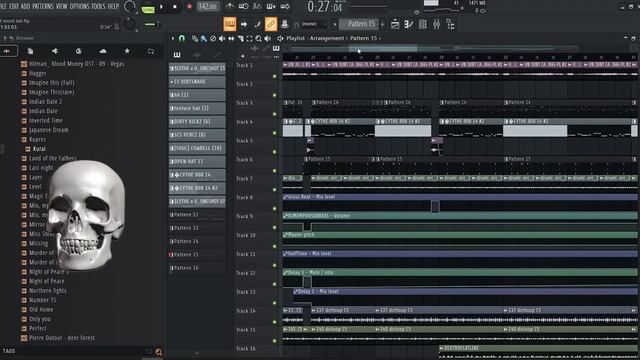640x360 pixels.
Task: Select the playlist Delete tool
Action: (213, 38)
